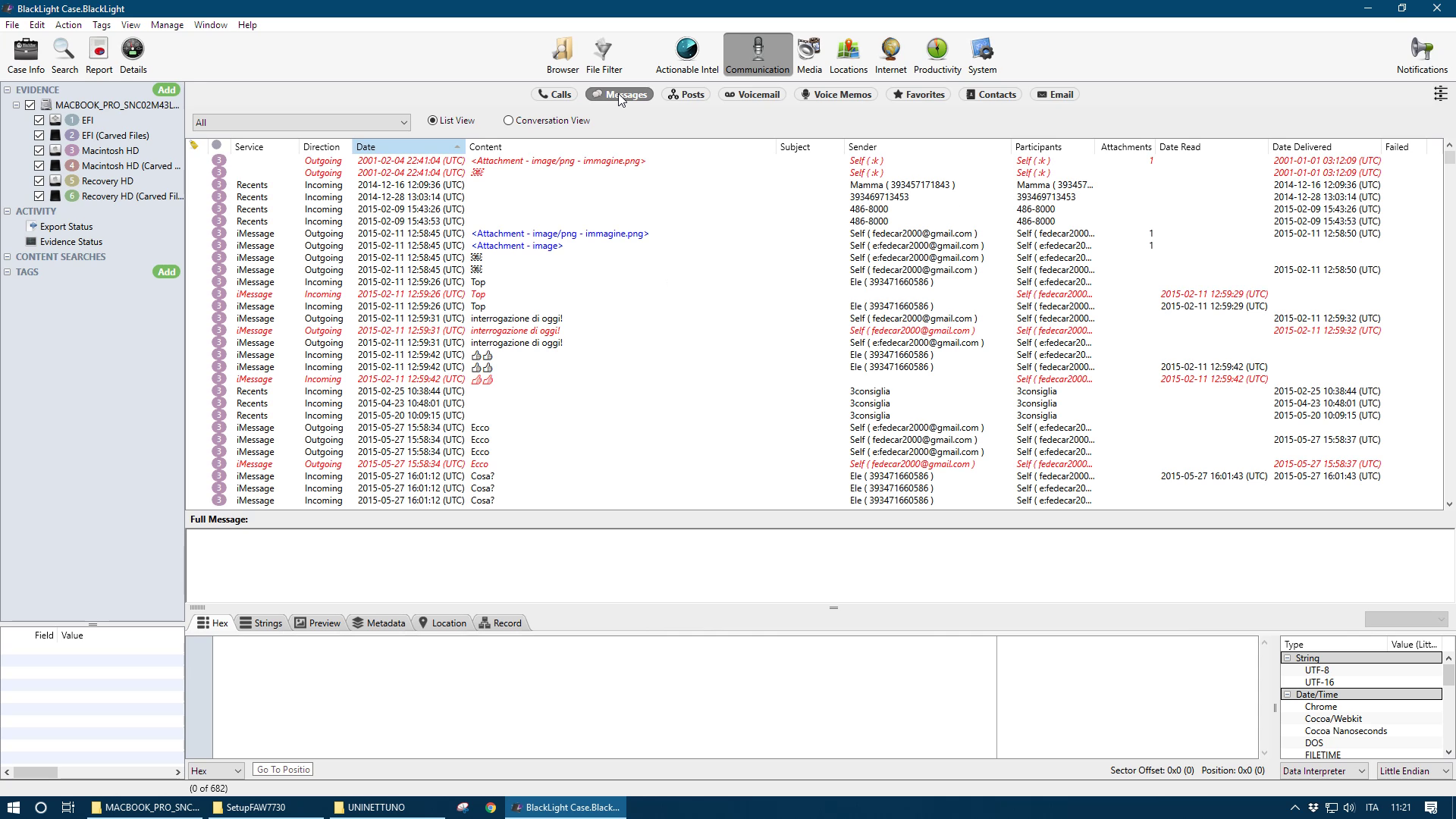The width and height of the screenshot is (1456, 819).
Task: Click Add button beside TAGS
Action: tap(166, 272)
